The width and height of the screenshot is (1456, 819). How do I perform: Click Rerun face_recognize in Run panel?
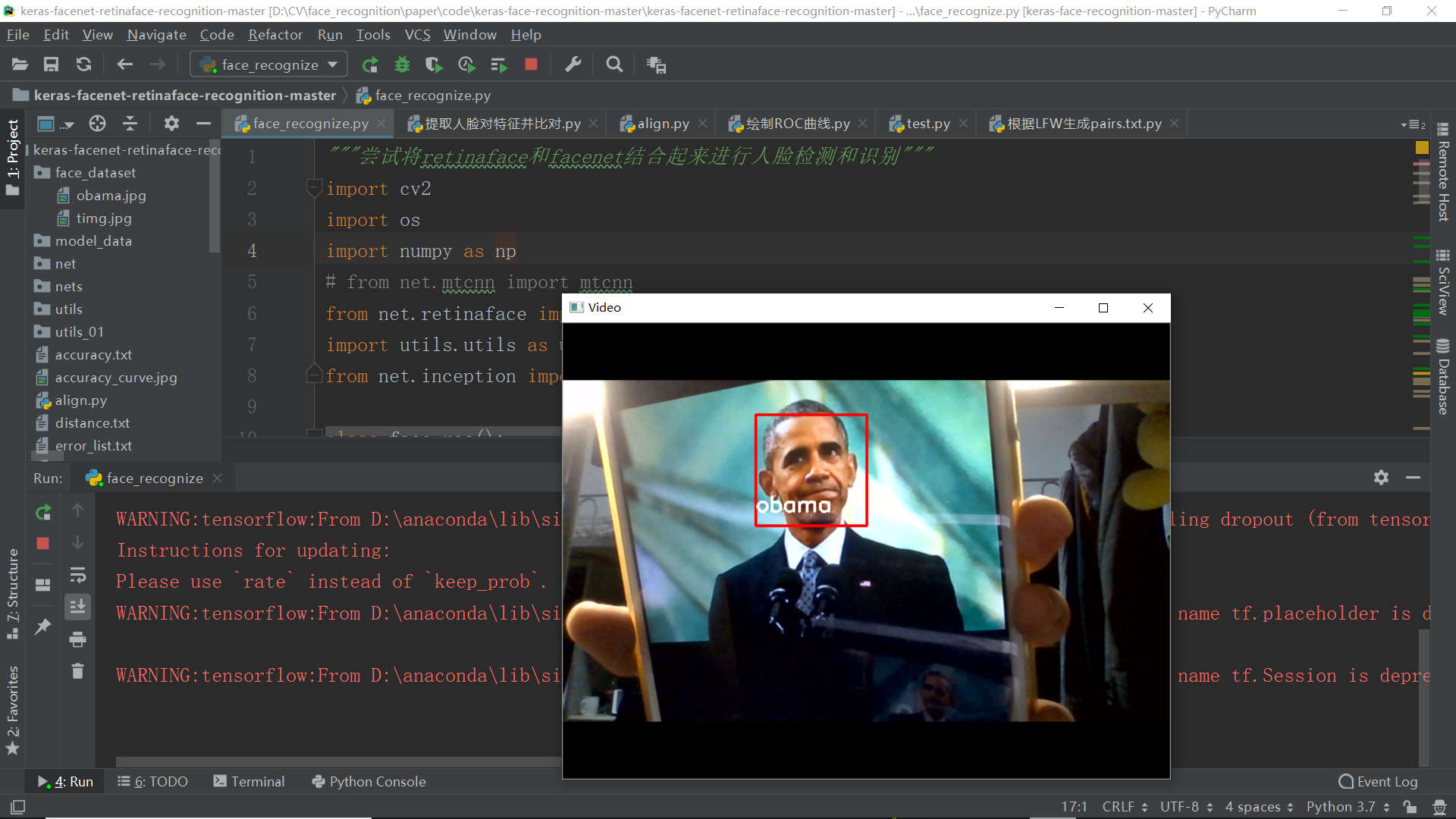click(43, 513)
